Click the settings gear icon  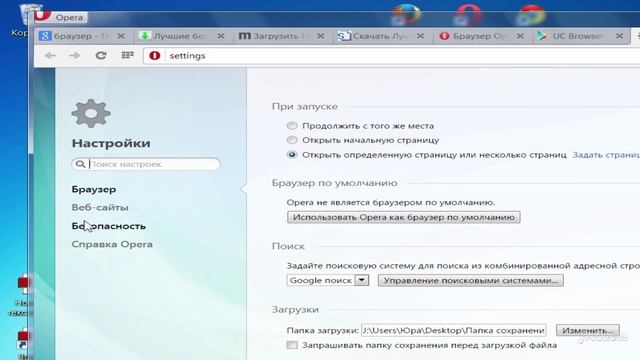coord(91,113)
